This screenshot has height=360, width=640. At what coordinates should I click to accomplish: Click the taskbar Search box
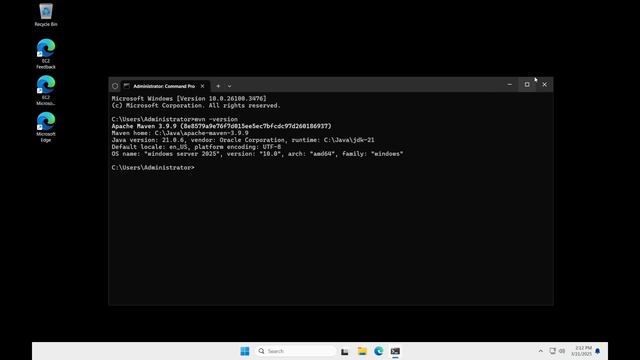[x=296, y=351]
